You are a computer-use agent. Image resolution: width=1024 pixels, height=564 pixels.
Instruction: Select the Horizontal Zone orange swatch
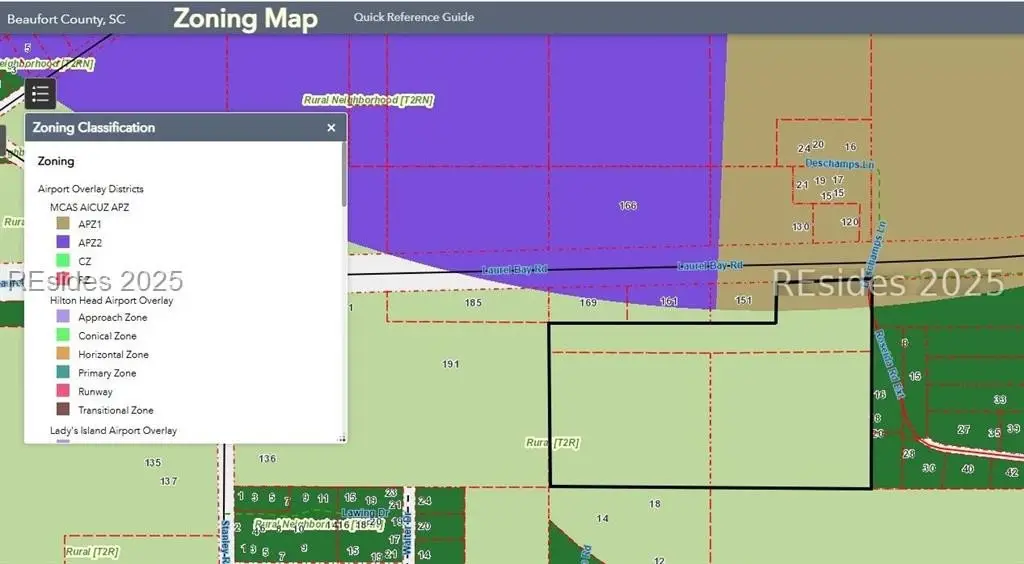pos(62,354)
